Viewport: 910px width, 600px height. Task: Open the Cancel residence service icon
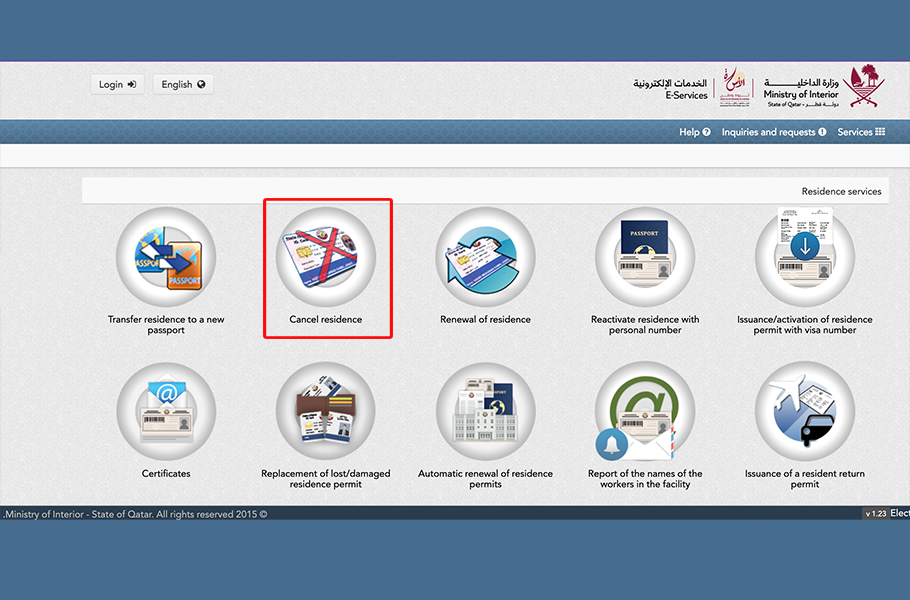(x=326, y=257)
